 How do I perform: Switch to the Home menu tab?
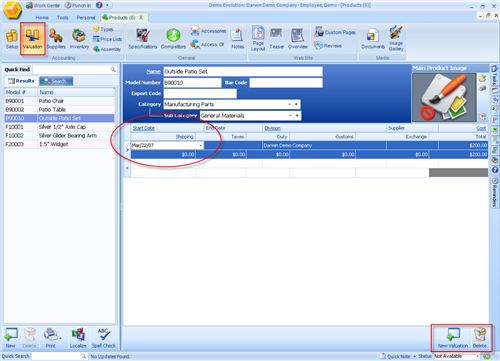[42, 17]
